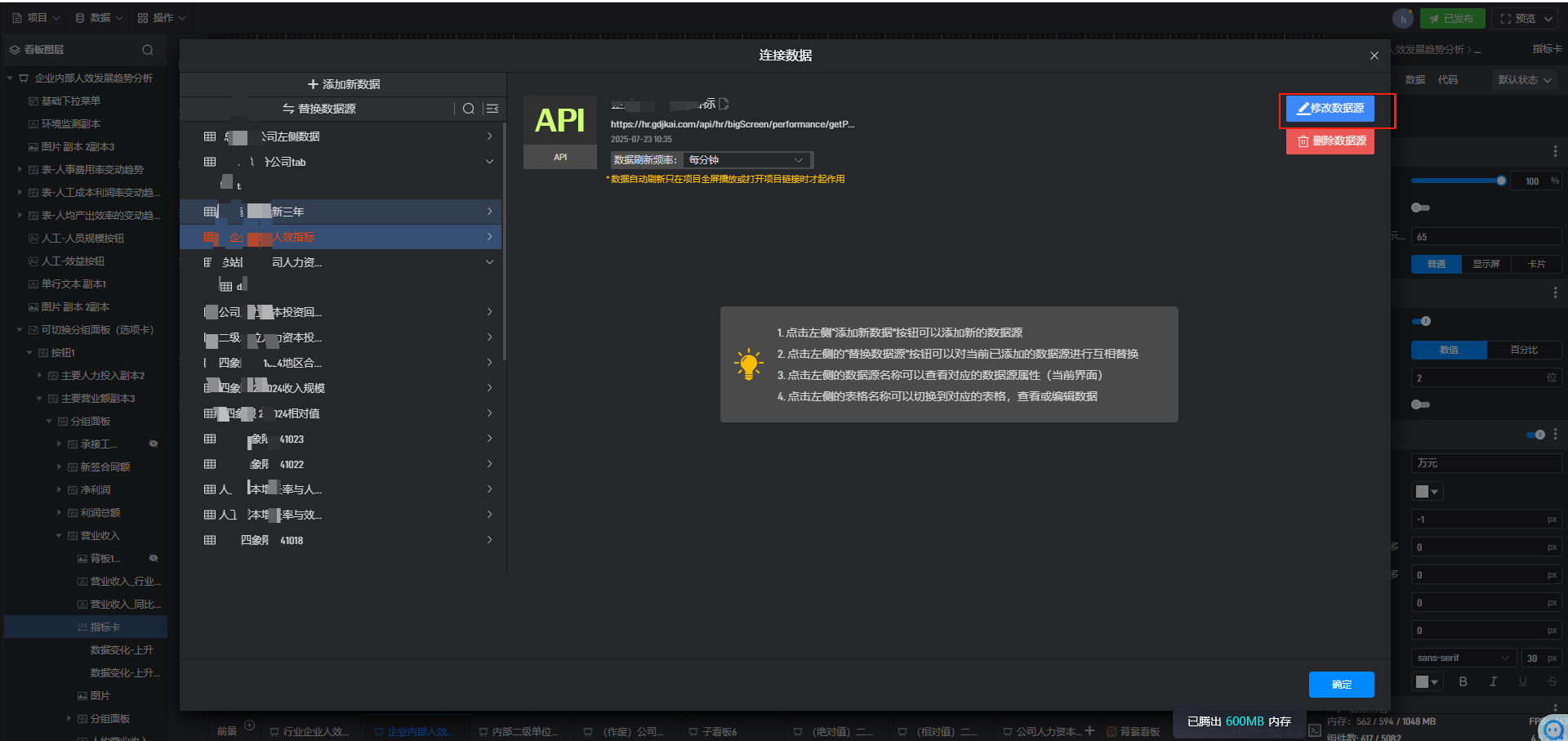Click the search icon in data source list

468,109
